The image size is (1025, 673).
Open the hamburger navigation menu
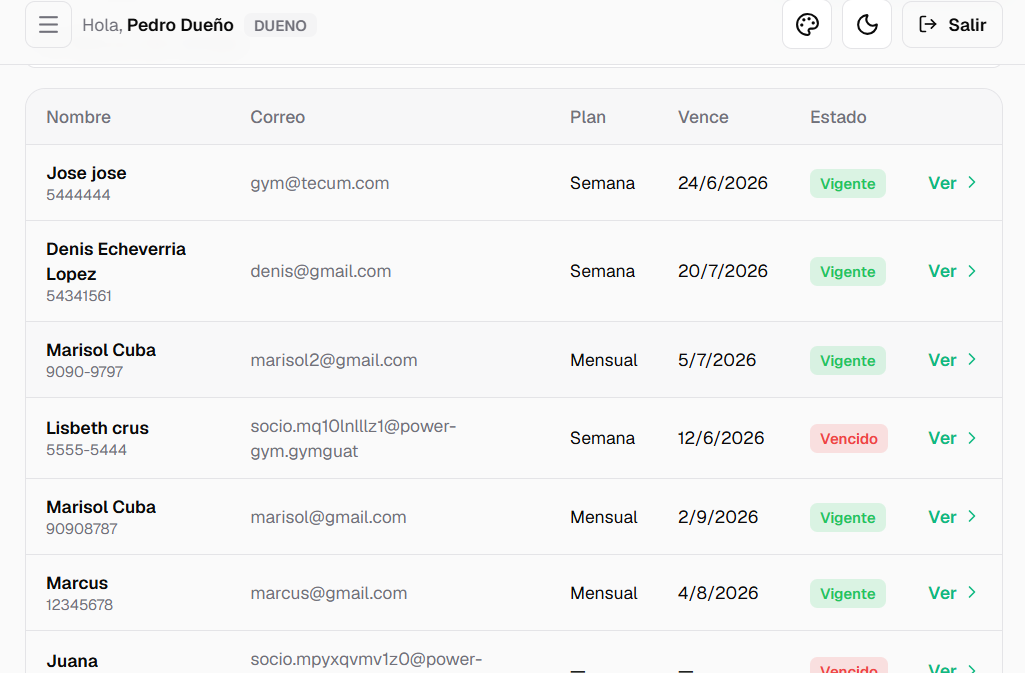coord(48,25)
